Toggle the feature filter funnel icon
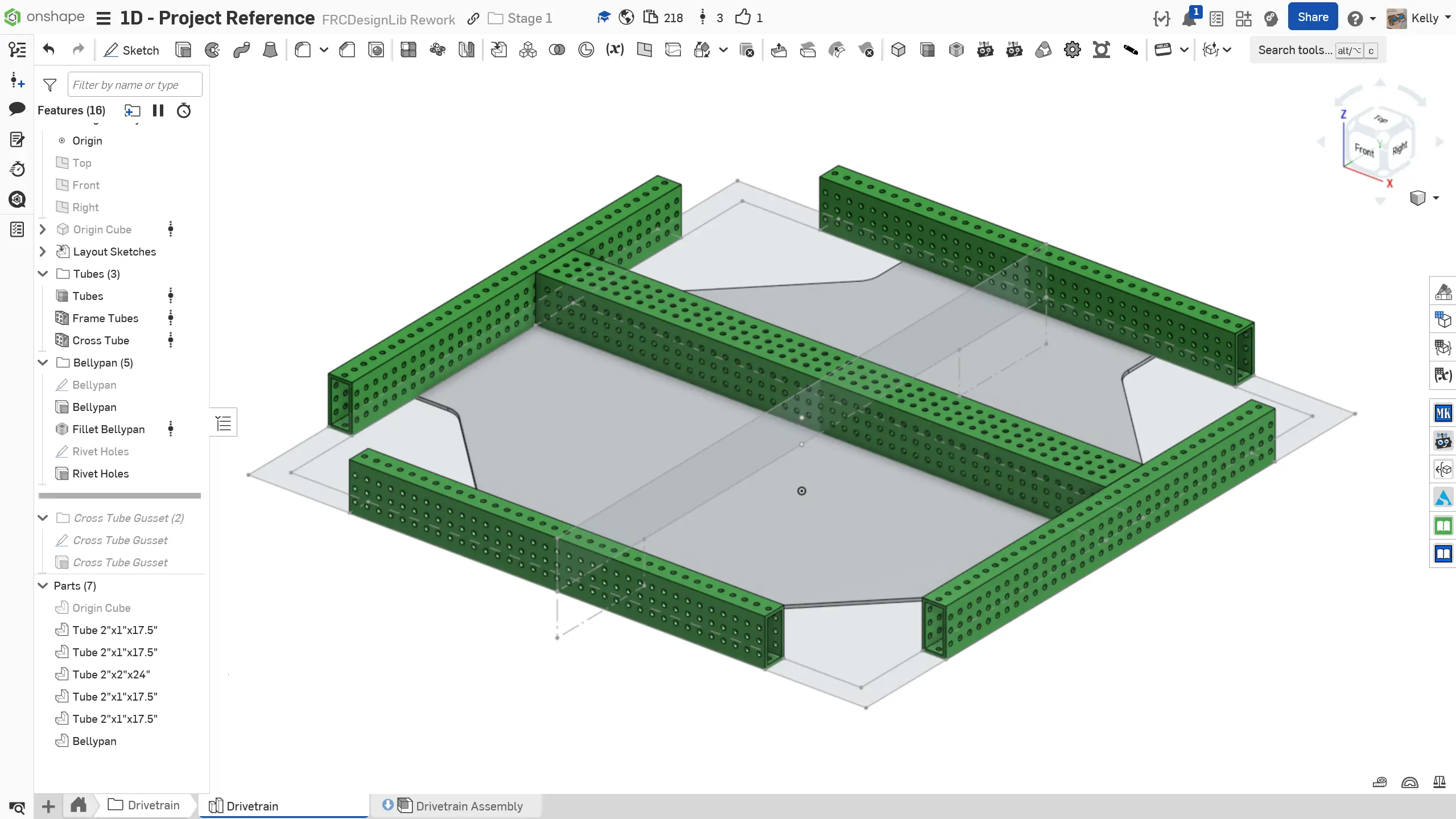This screenshot has width=1456, height=819. [50, 85]
